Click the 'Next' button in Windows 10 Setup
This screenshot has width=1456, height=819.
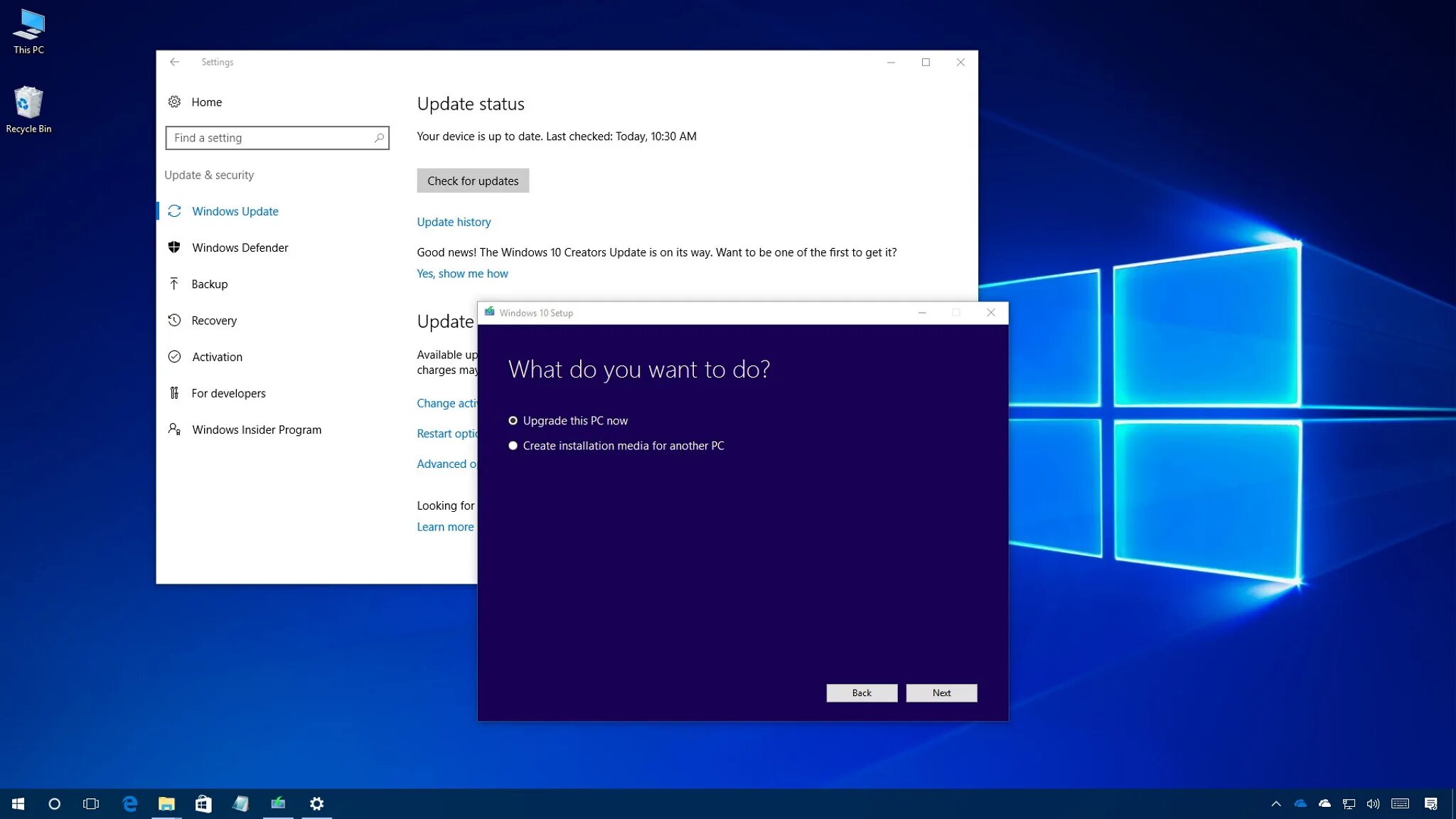point(942,692)
